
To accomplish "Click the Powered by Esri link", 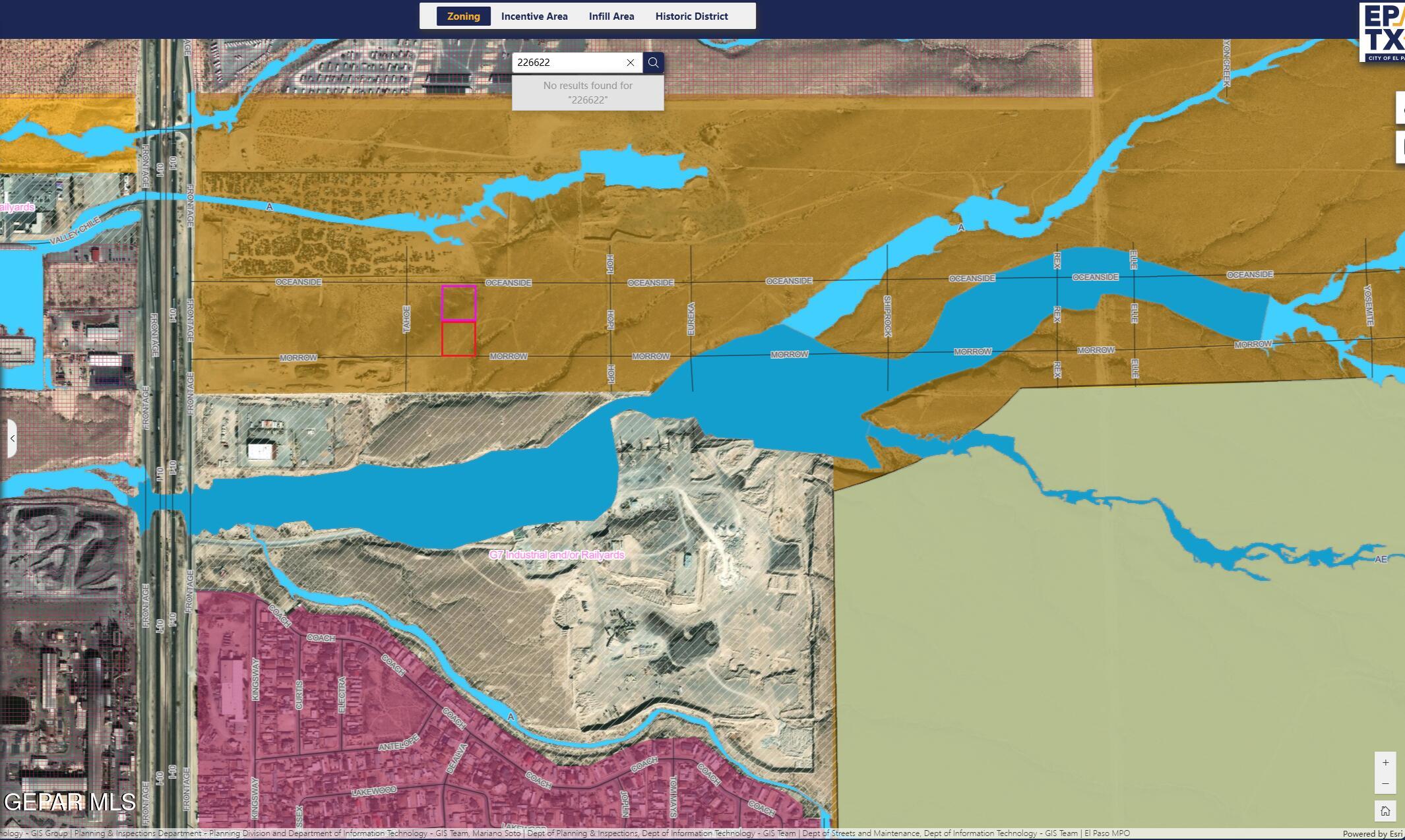I will (x=1372, y=834).
